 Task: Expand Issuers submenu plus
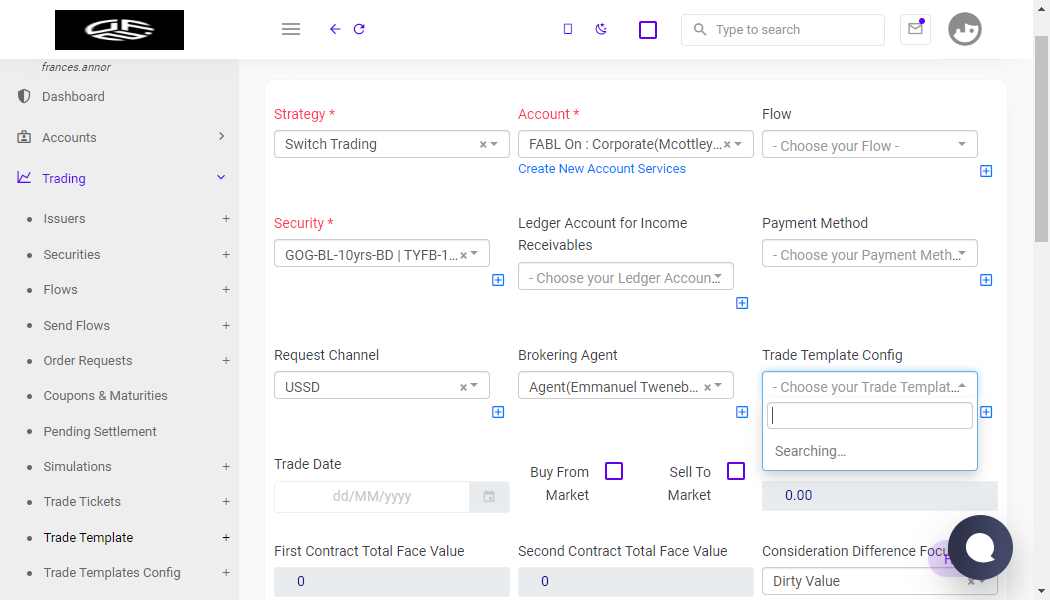tap(226, 218)
